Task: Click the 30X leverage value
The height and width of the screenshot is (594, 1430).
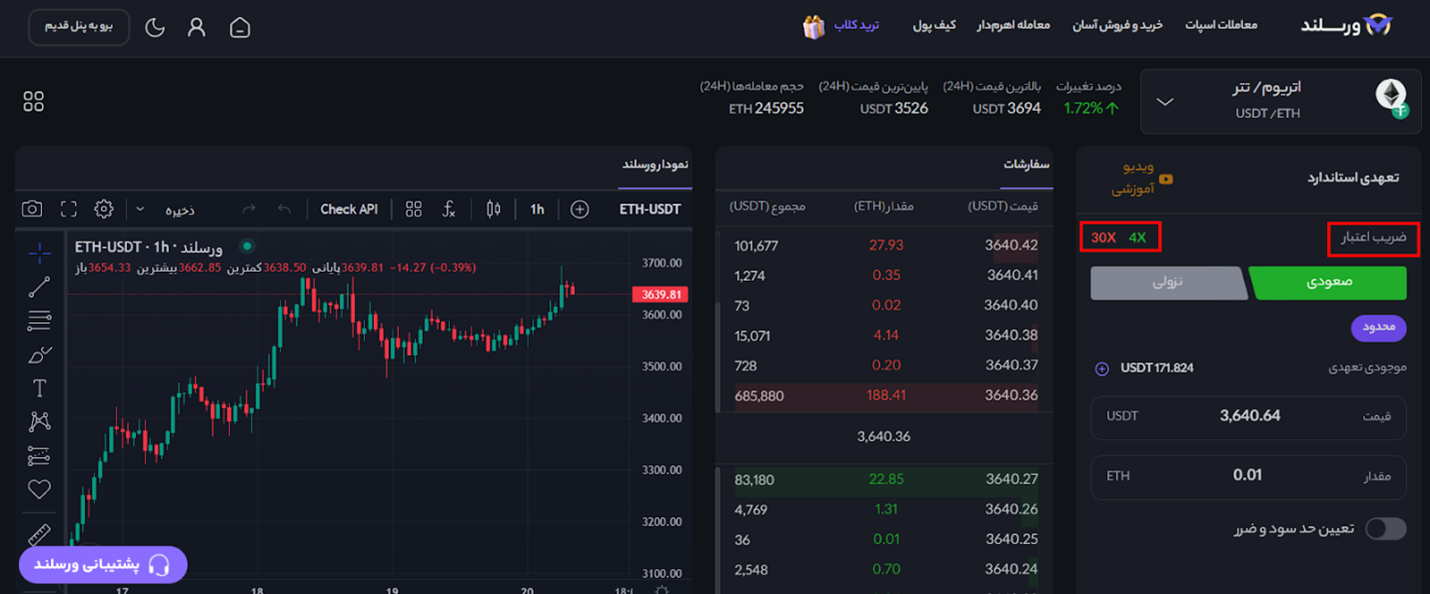Action: coord(1103,238)
